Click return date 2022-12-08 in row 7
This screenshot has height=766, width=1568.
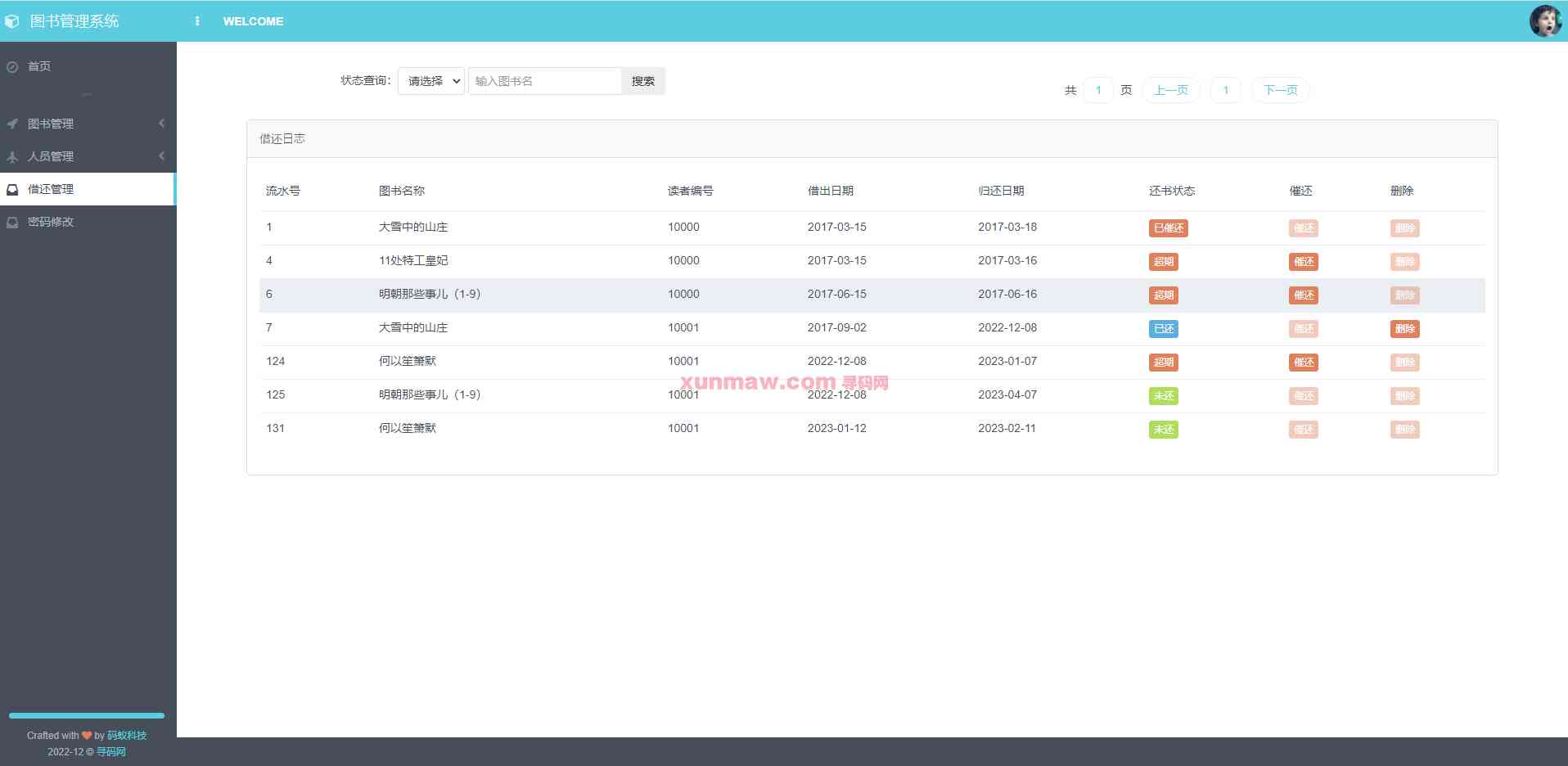point(1007,327)
